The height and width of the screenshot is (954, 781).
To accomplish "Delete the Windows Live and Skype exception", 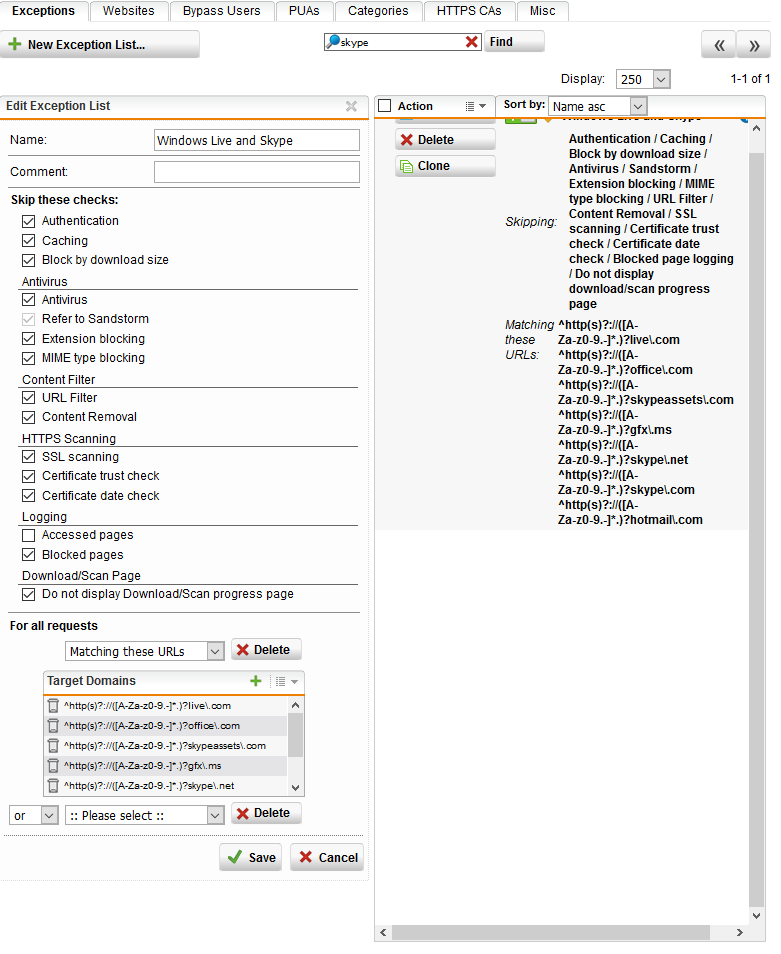I will [x=445, y=140].
